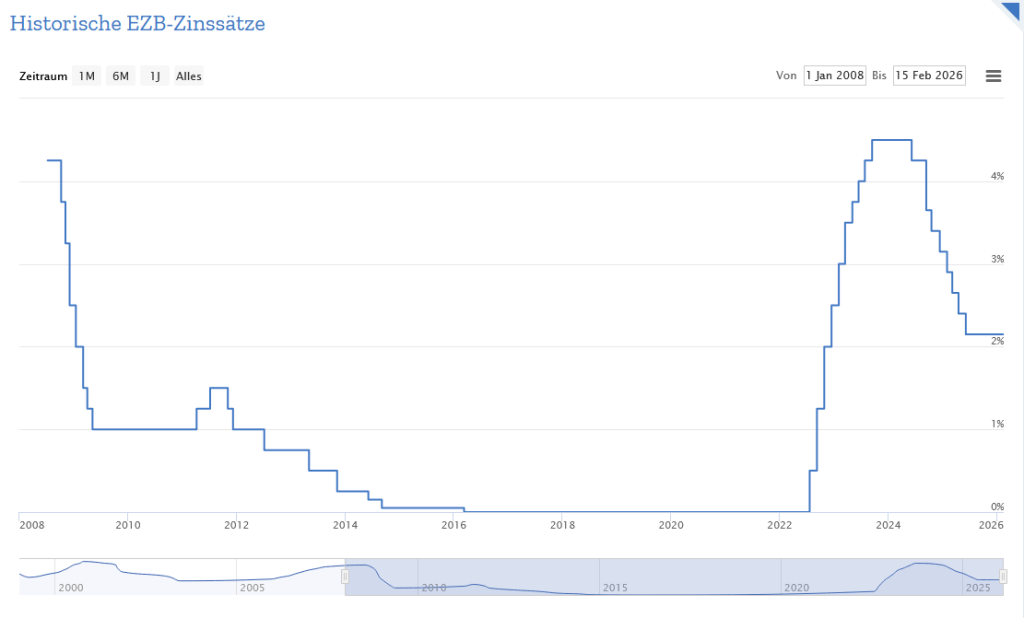This screenshot has width=1024, height=618.
Task: Select the 1M time range
Action: click(87, 76)
